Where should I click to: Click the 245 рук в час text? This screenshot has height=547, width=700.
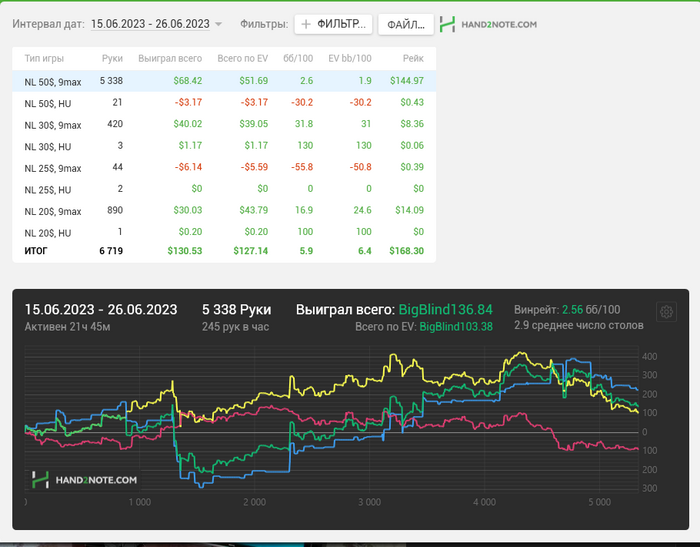click(x=235, y=327)
